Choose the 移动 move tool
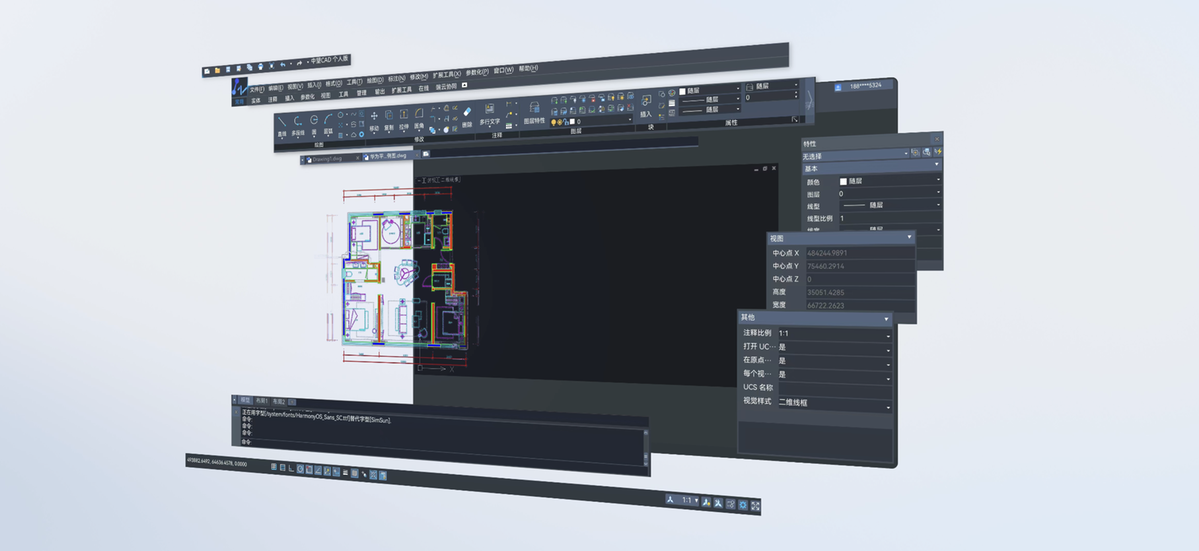Screen dimensions: 1199x551 tap(374, 121)
